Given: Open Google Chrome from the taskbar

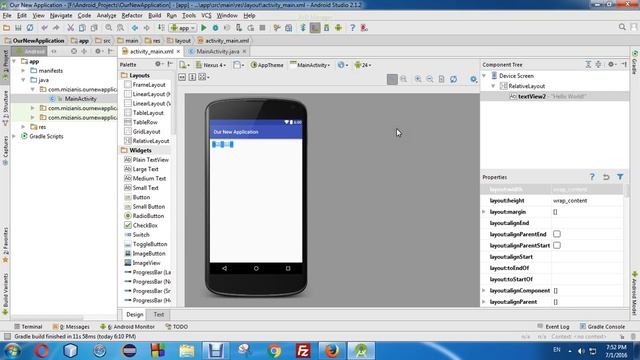Looking at the screenshot, I should pos(275,351).
